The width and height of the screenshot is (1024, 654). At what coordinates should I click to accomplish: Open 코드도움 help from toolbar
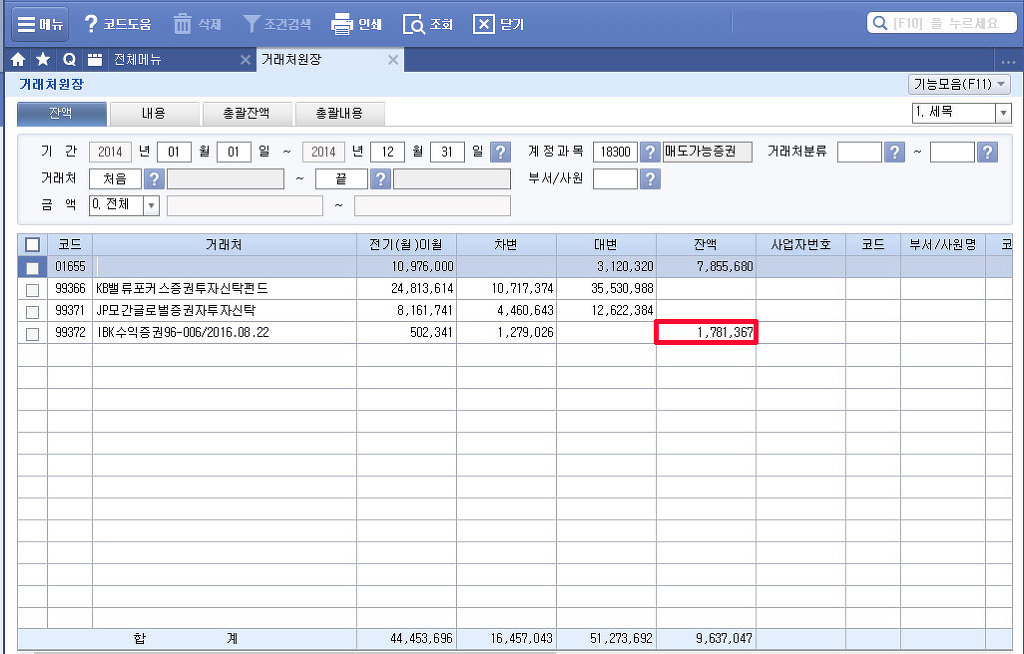coord(118,24)
